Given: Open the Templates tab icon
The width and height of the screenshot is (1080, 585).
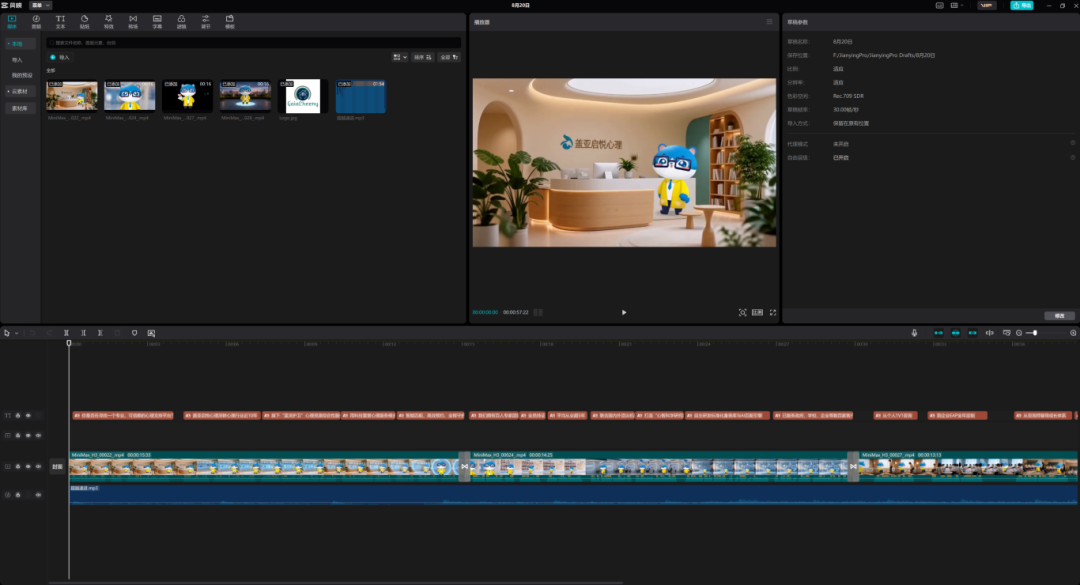Looking at the screenshot, I should click(229, 22).
